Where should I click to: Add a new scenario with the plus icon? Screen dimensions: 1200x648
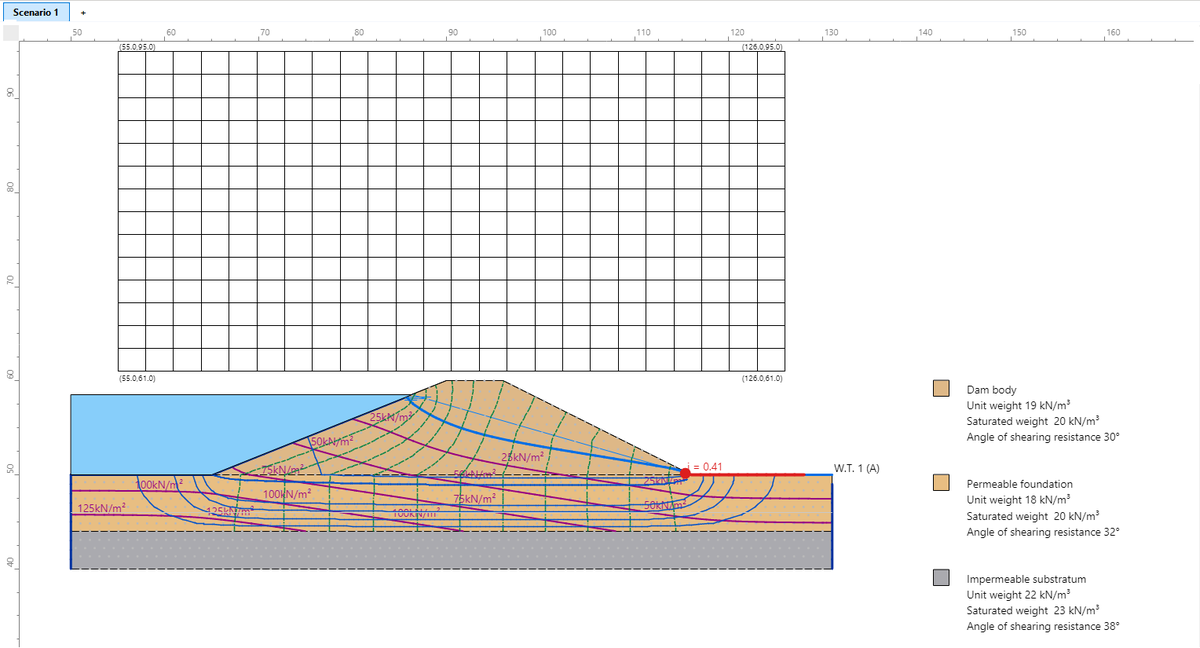point(82,13)
